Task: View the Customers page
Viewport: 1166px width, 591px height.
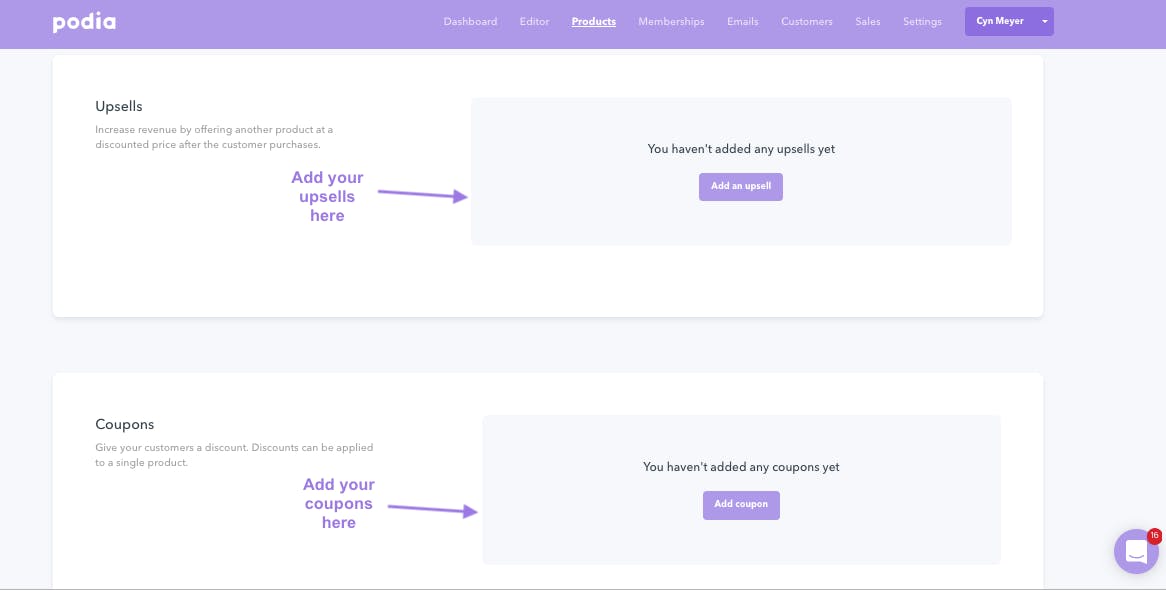Action: click(806, 22)
